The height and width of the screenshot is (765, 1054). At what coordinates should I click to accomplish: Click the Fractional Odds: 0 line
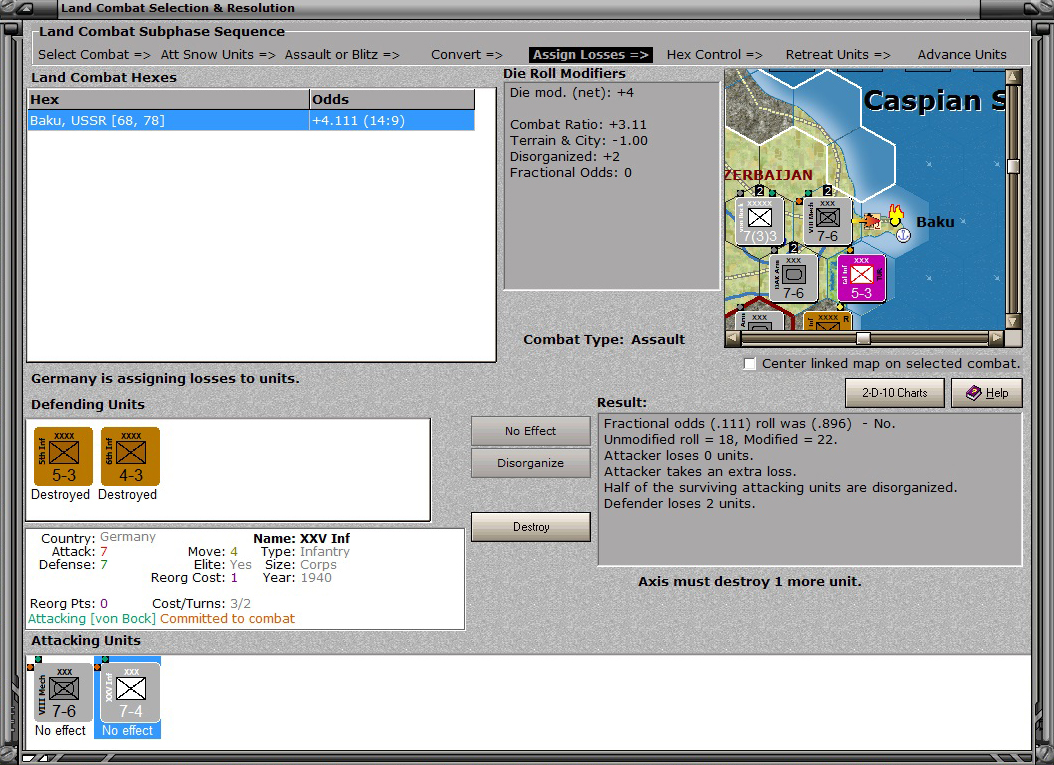coord(571,173)
